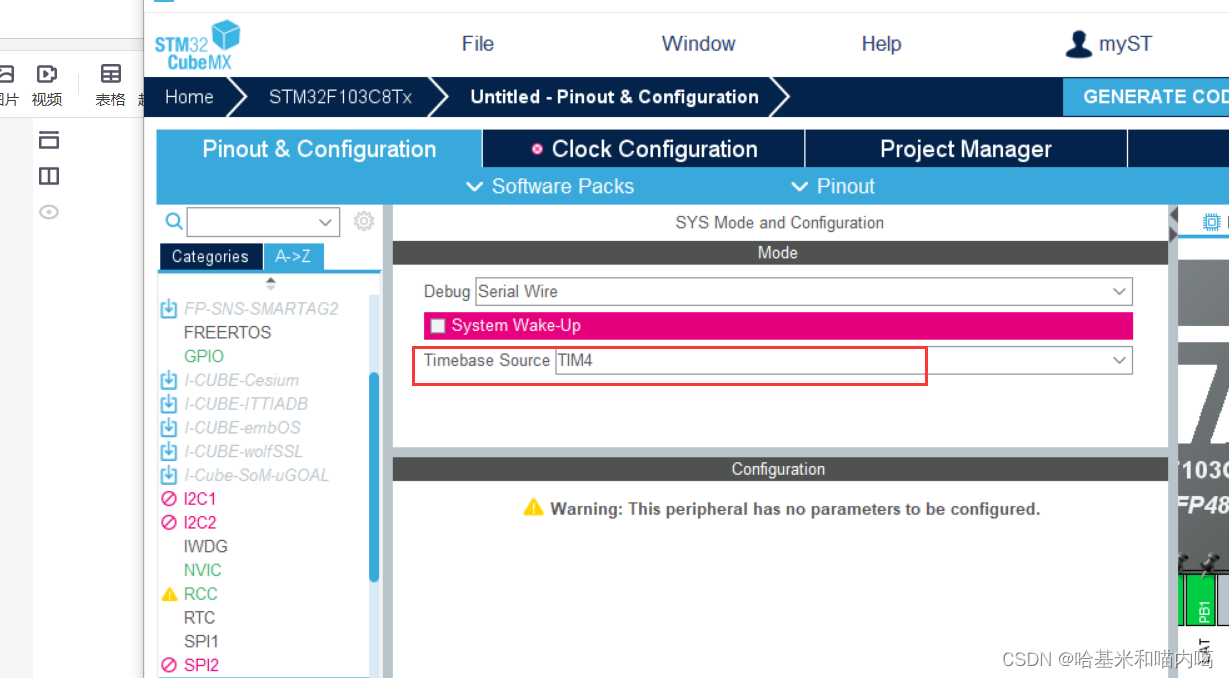
Task: Select FP-SNS-SMARTAG2 in the list
Action: [261, 308]
